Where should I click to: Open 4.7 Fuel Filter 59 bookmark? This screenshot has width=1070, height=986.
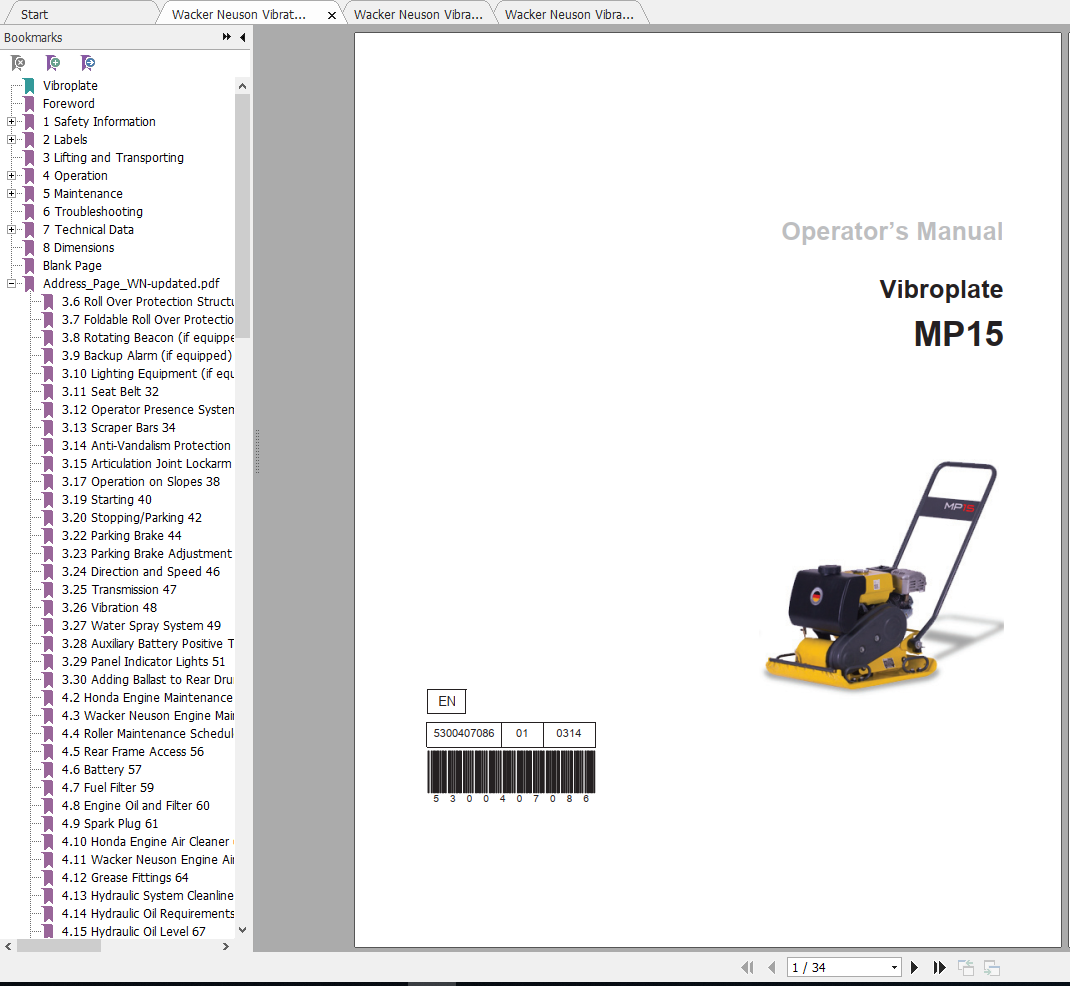click(108, 787)
